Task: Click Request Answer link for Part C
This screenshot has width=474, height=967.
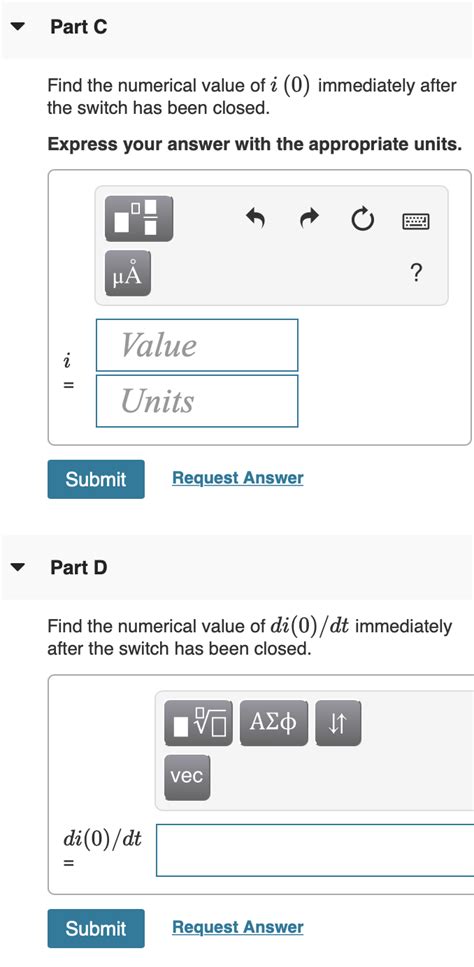Action: [238, 478]
